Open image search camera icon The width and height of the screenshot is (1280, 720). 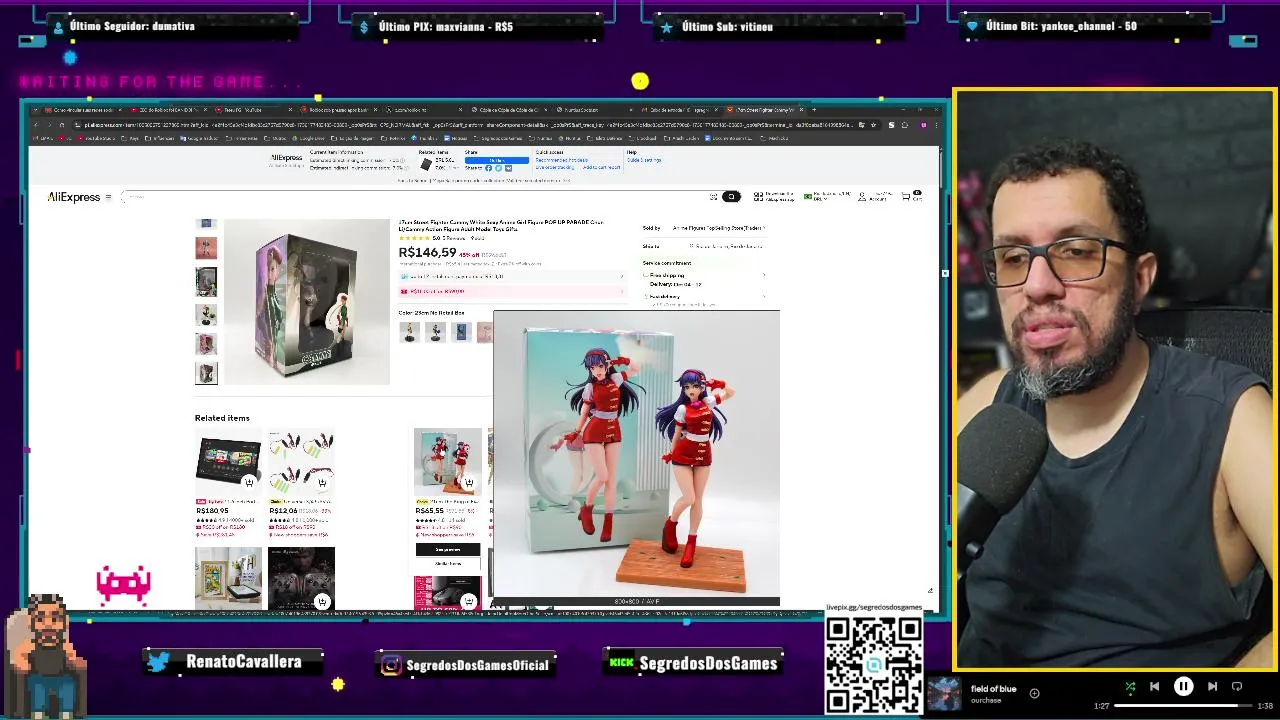713,197
